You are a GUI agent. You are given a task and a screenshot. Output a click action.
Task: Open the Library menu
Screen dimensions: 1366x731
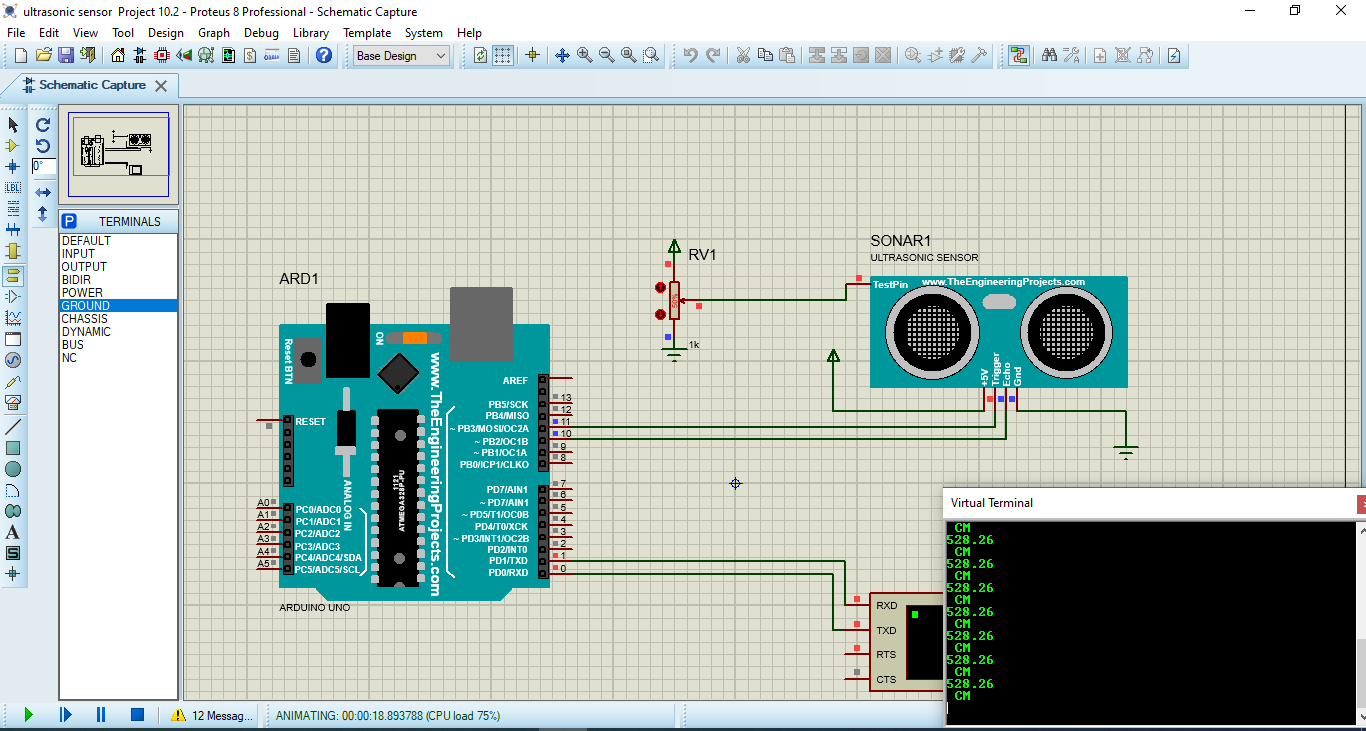click(x=310, y=32)
